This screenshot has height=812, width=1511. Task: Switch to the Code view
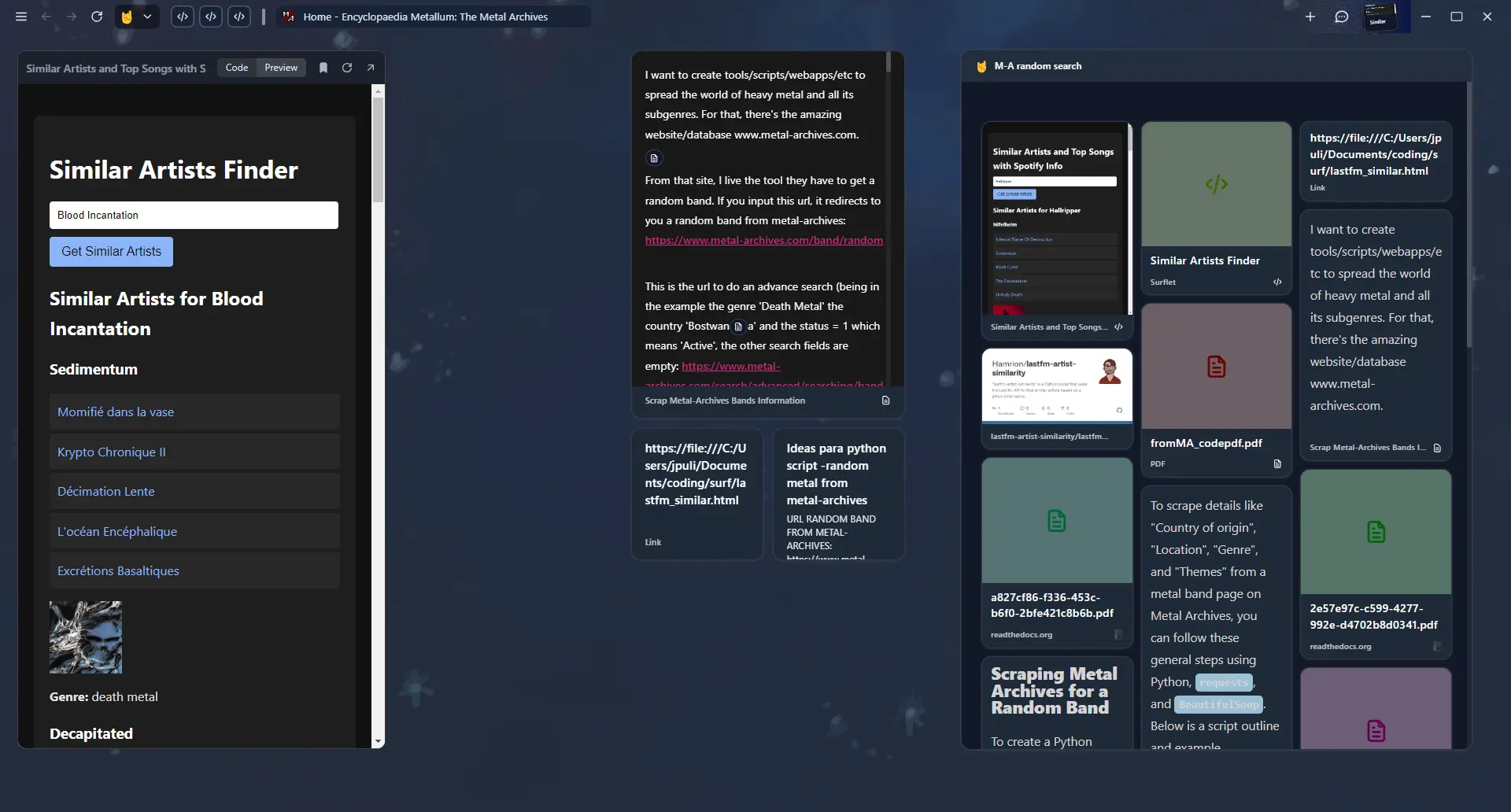pyautogui.click(x=237, y=68)
